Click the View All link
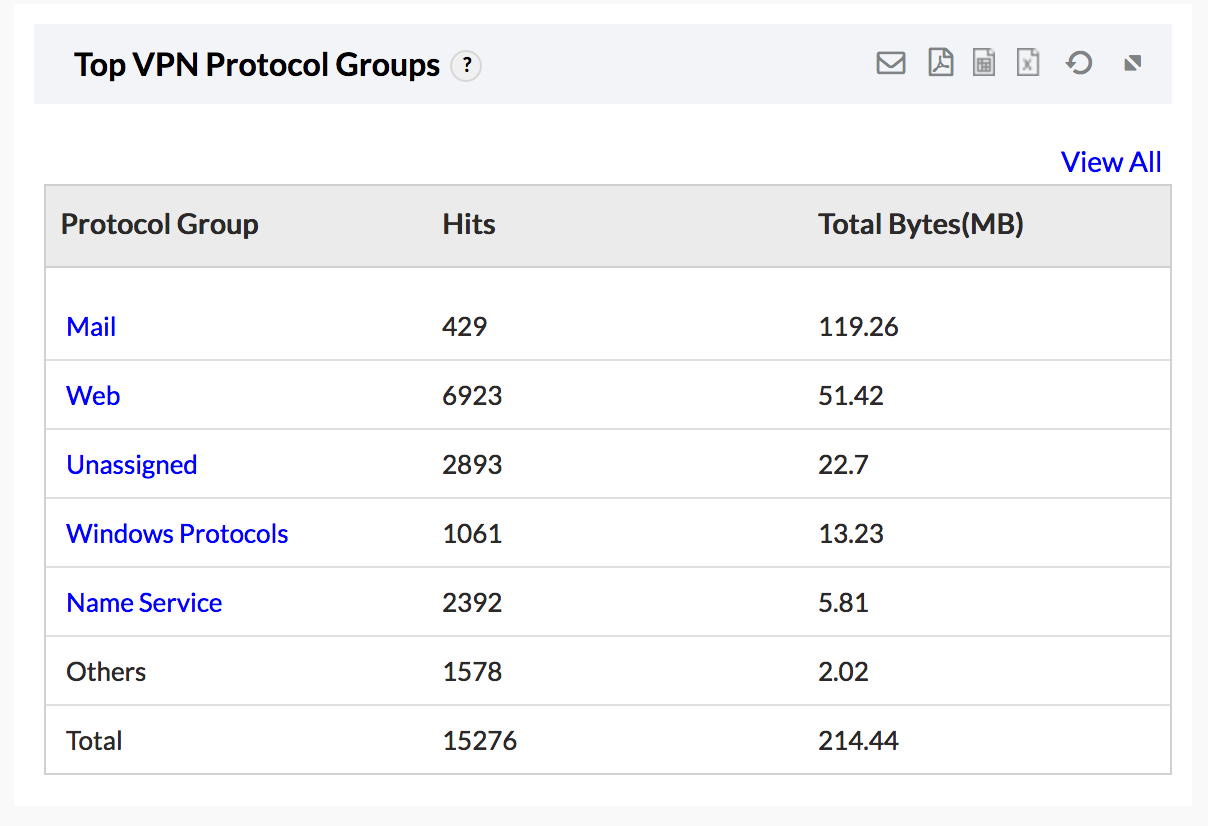 click(1111, 162)
